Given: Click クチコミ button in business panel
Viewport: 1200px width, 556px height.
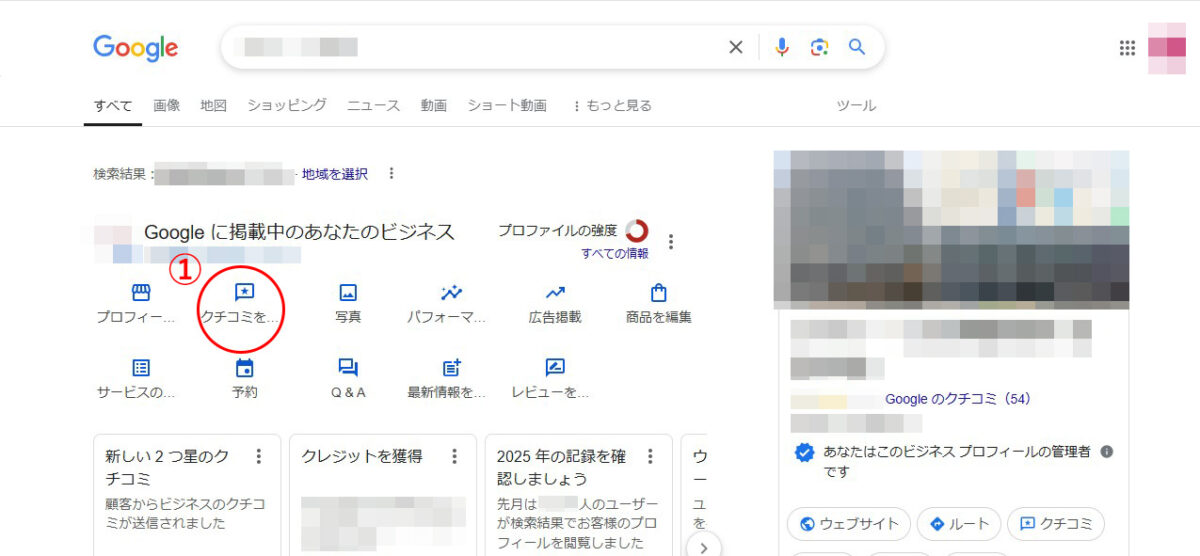Looking at the screenshot, I should (x=1056, y=524).
